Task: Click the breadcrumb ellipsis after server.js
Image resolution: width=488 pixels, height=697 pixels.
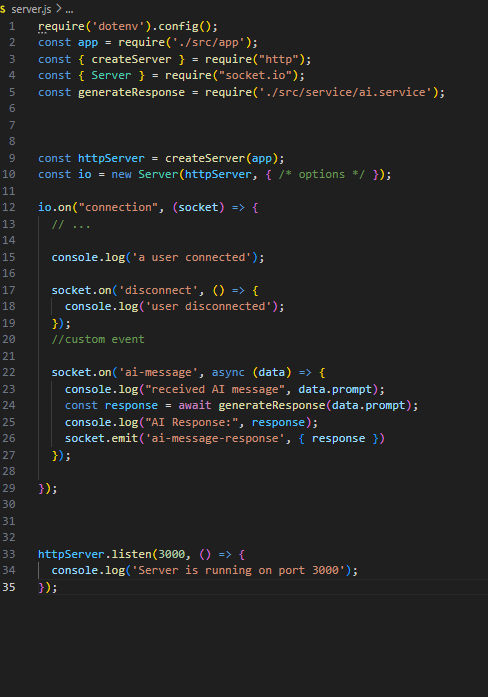Action: click(69, 9)
